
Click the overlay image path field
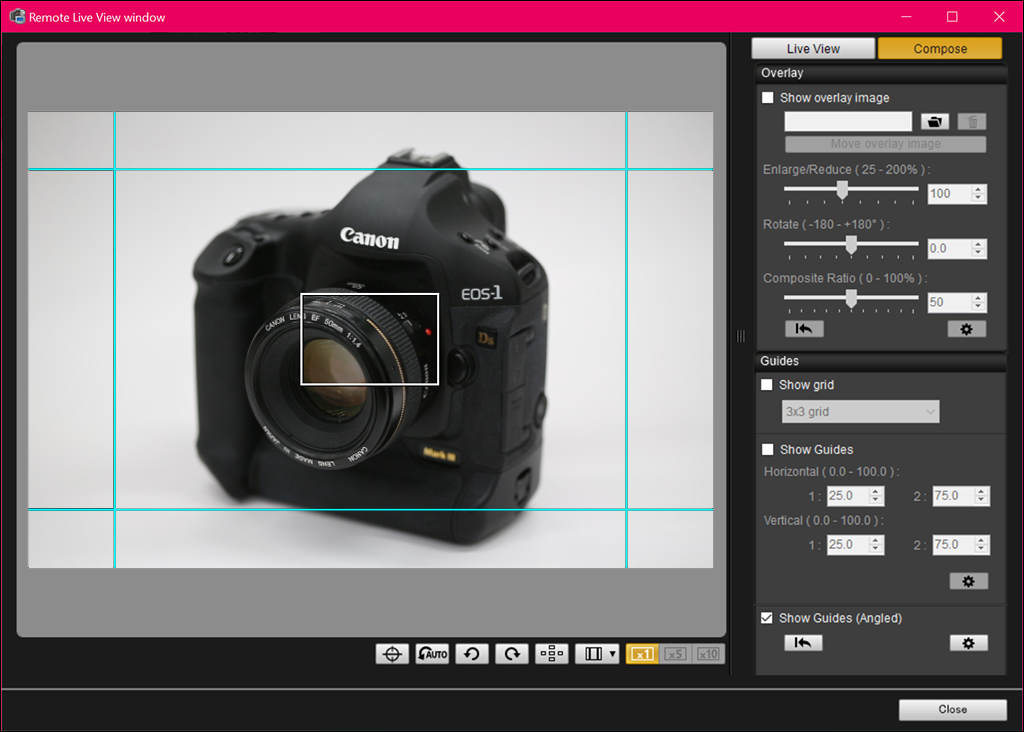click(848, 121)
